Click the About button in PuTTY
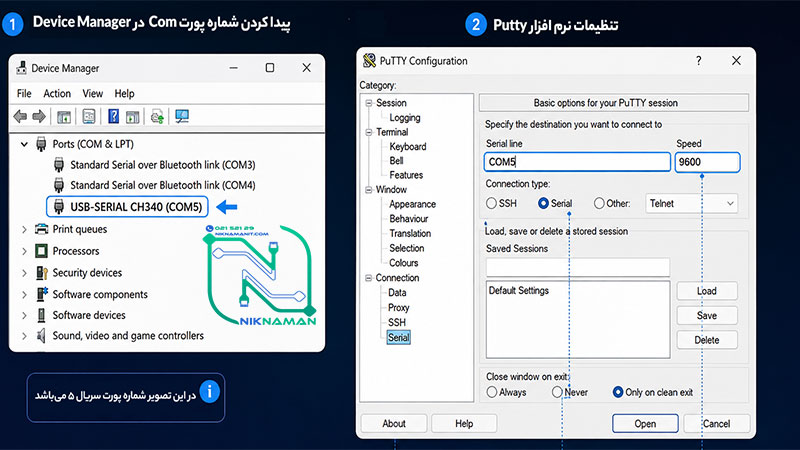800x450 pixels. (x=394, y=423)
